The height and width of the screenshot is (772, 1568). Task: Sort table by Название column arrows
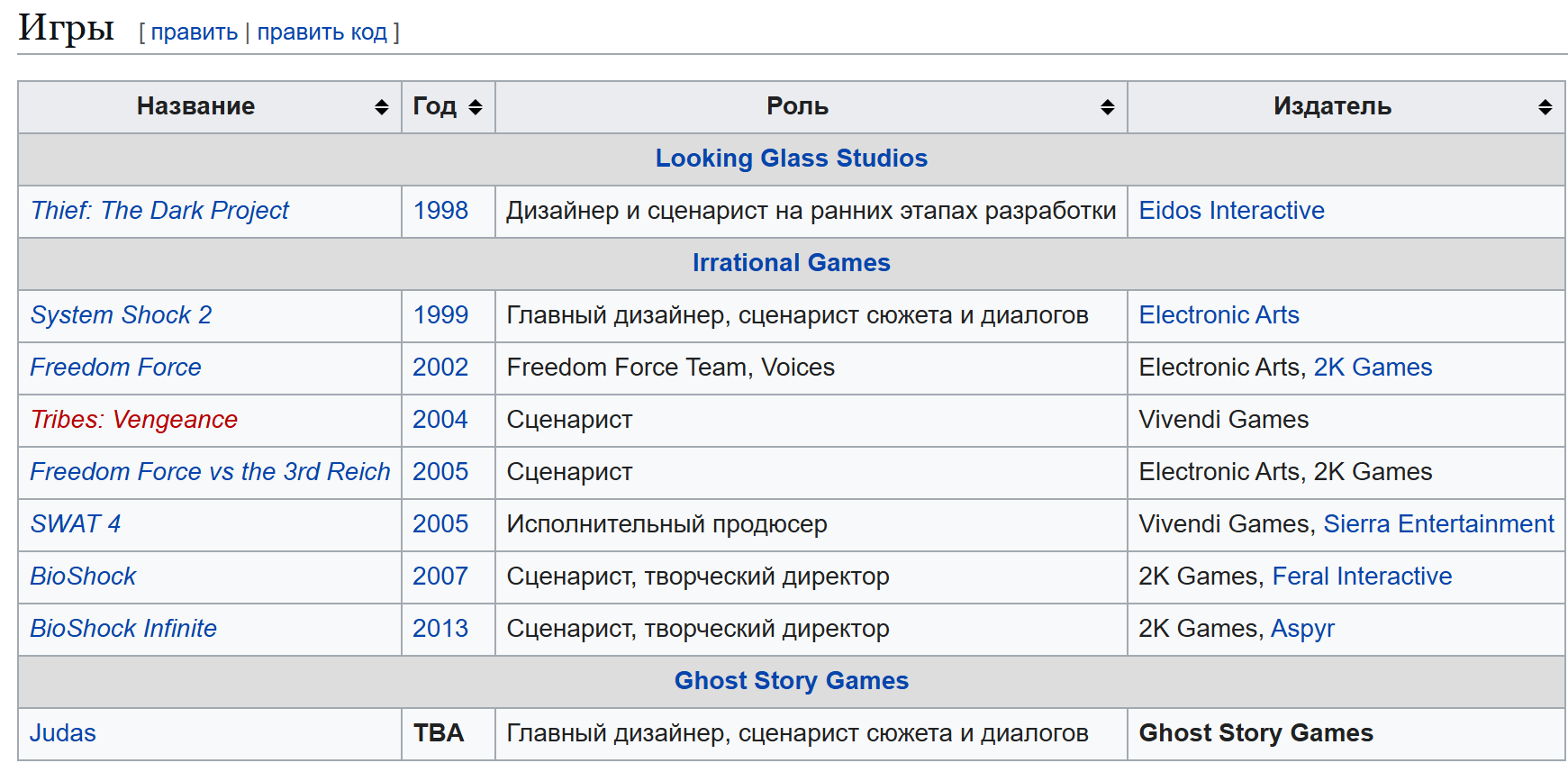(x=382, y=107)
